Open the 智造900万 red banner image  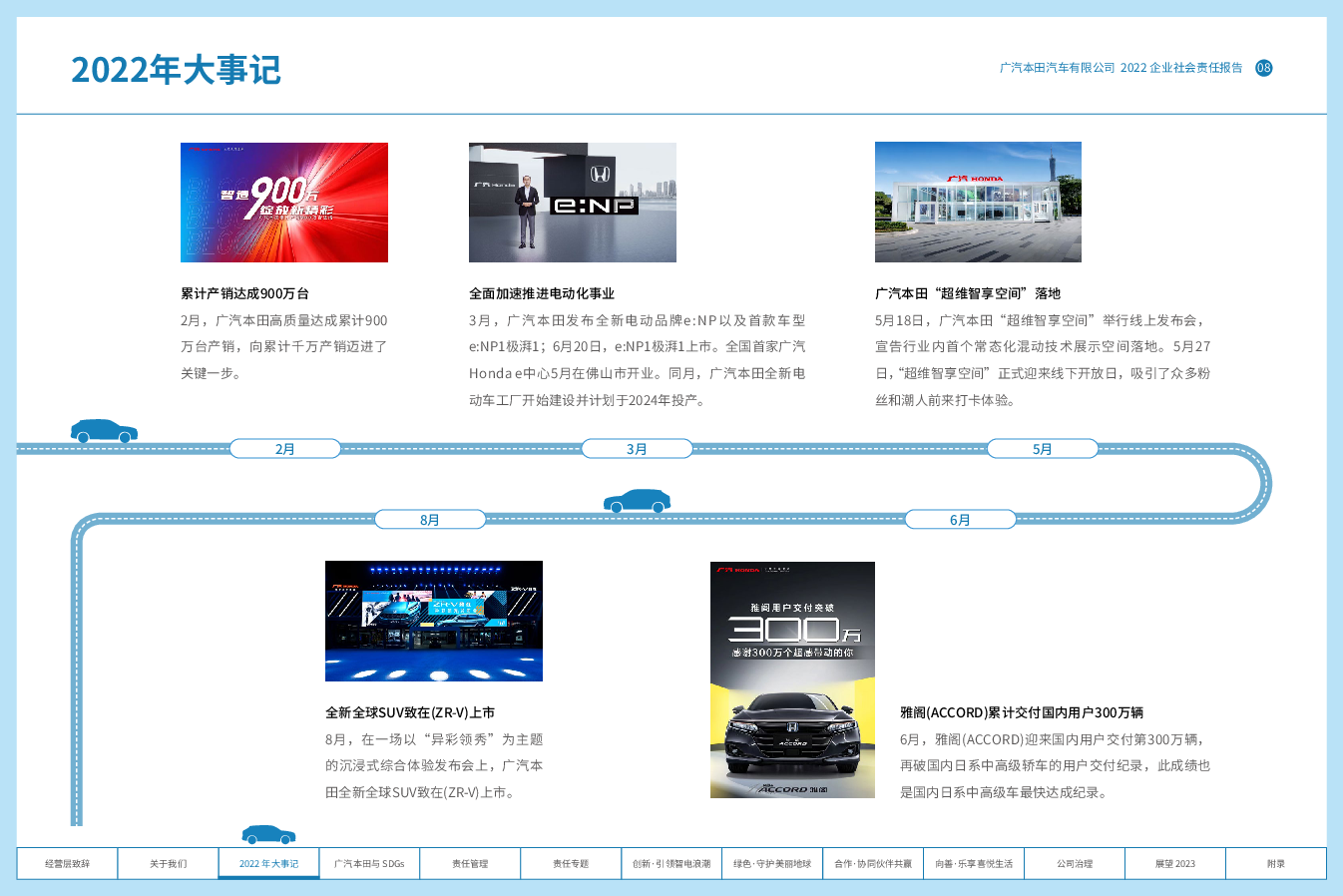(284, 203)
